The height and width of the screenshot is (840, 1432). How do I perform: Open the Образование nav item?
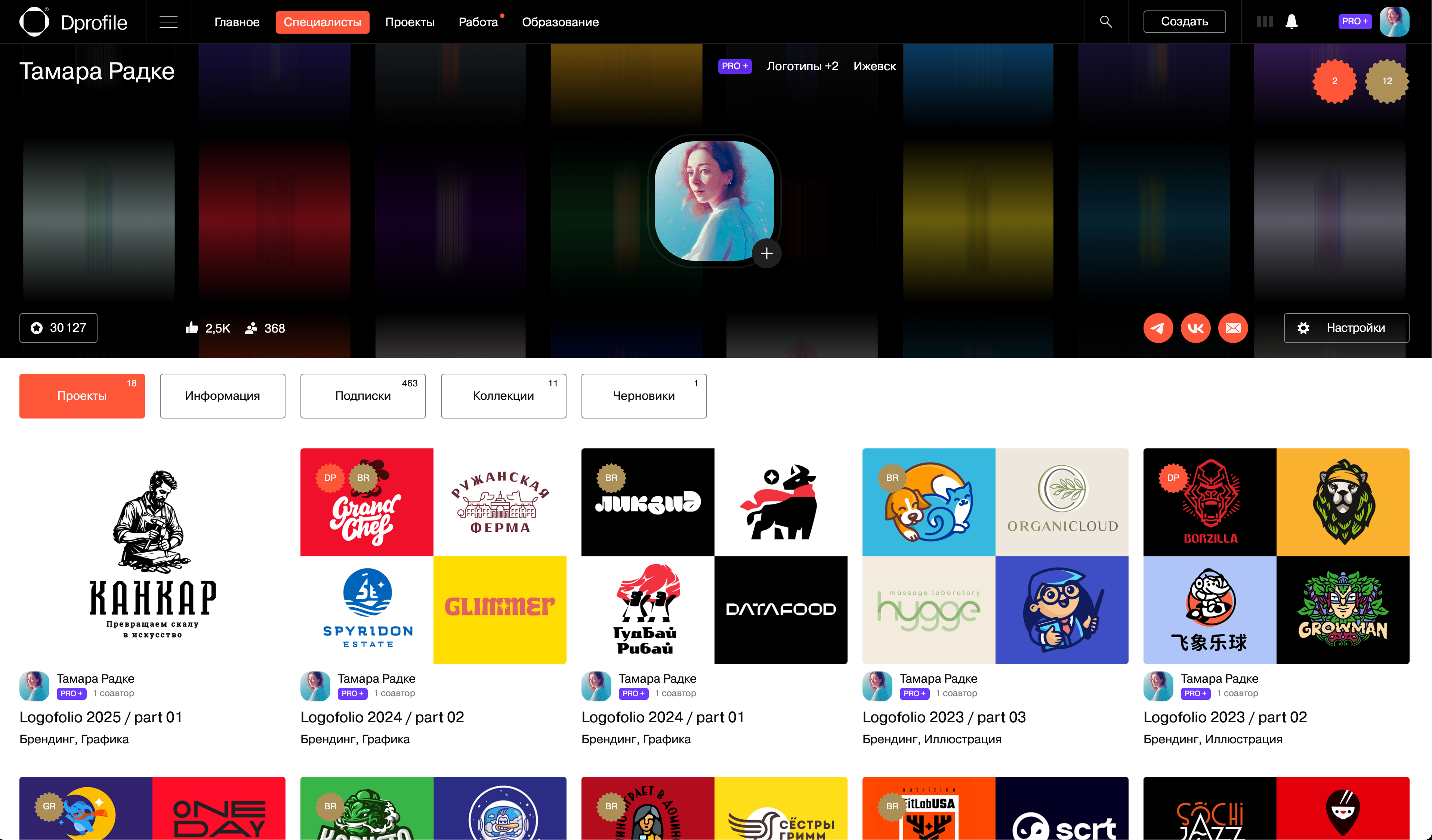click(x=560, y=22)
